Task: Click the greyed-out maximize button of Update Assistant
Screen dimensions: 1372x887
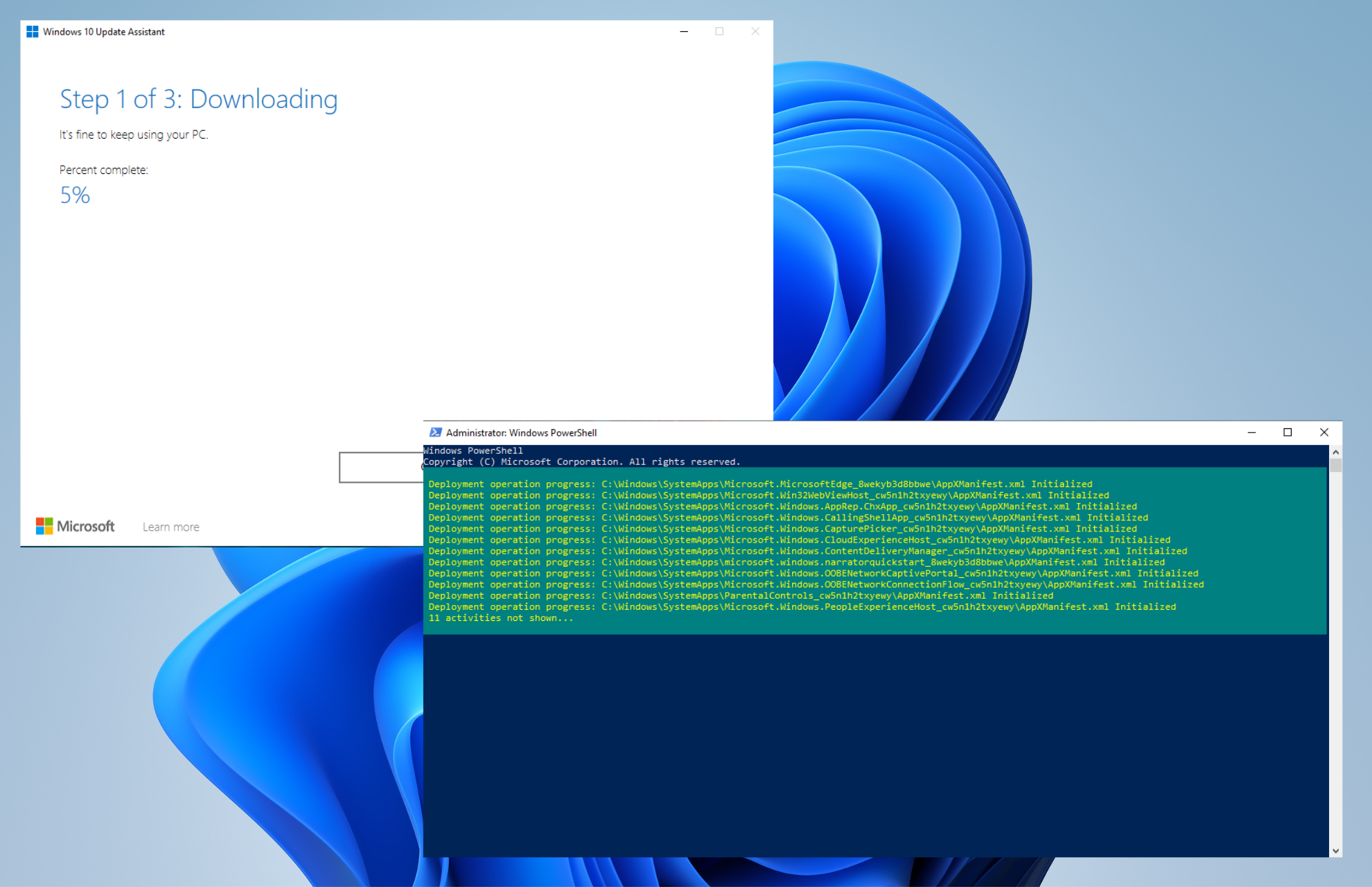Action: coord(719,32)
